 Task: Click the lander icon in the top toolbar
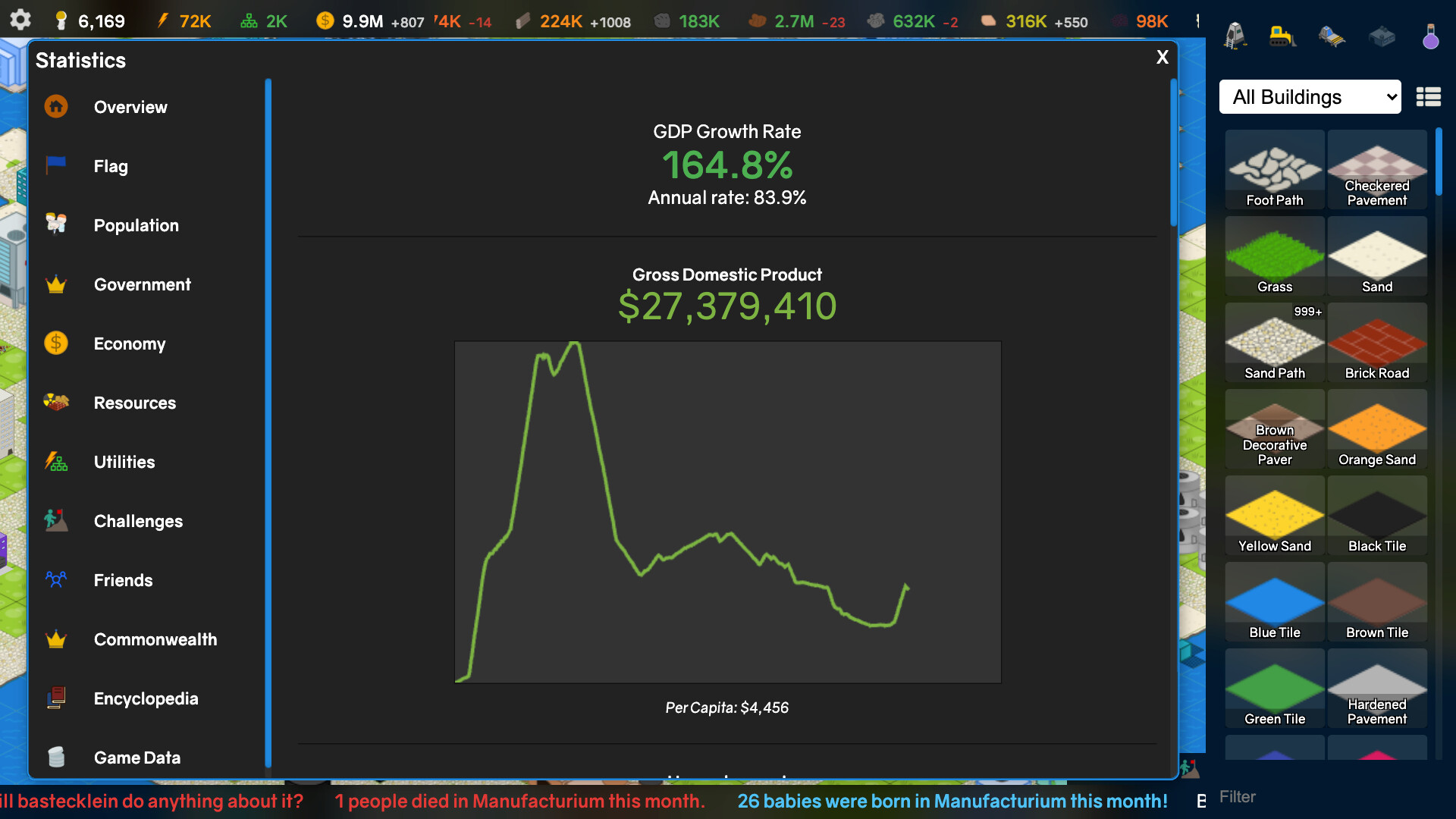1234,36
